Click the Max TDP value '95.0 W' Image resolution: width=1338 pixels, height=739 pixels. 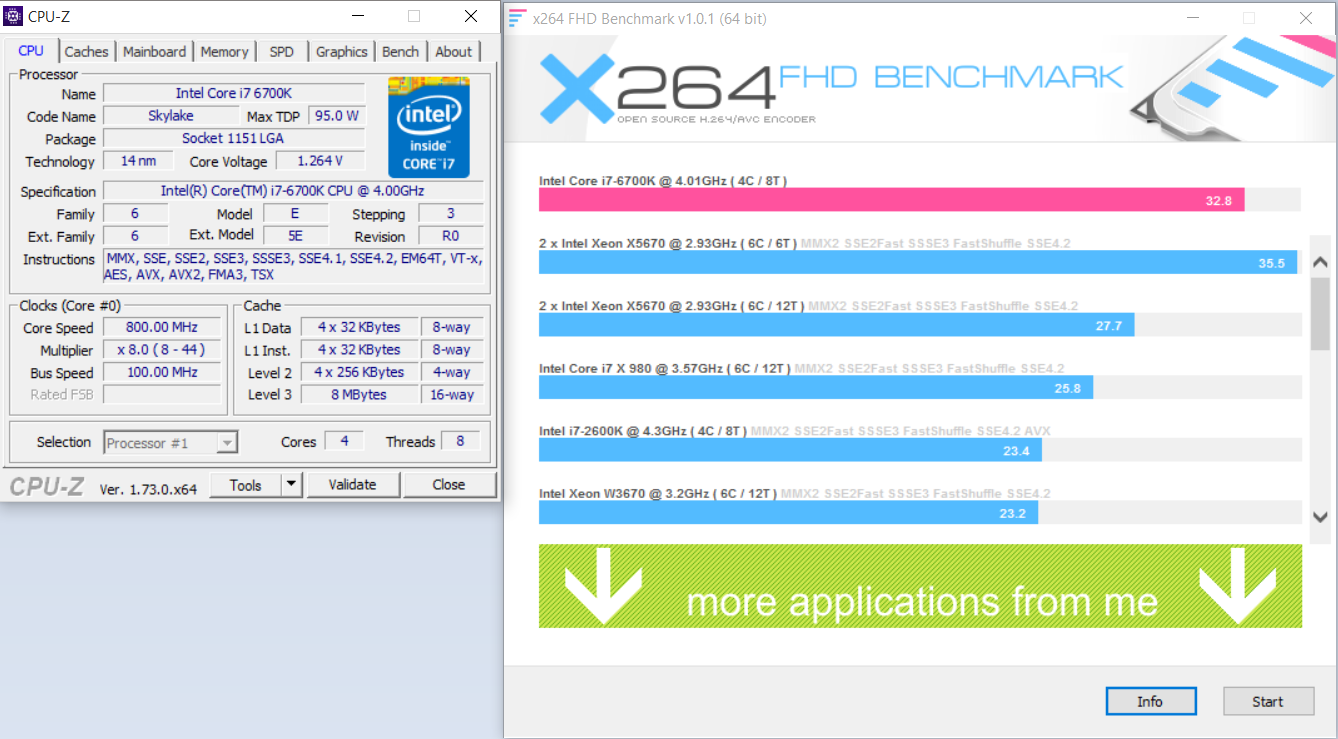336,116
